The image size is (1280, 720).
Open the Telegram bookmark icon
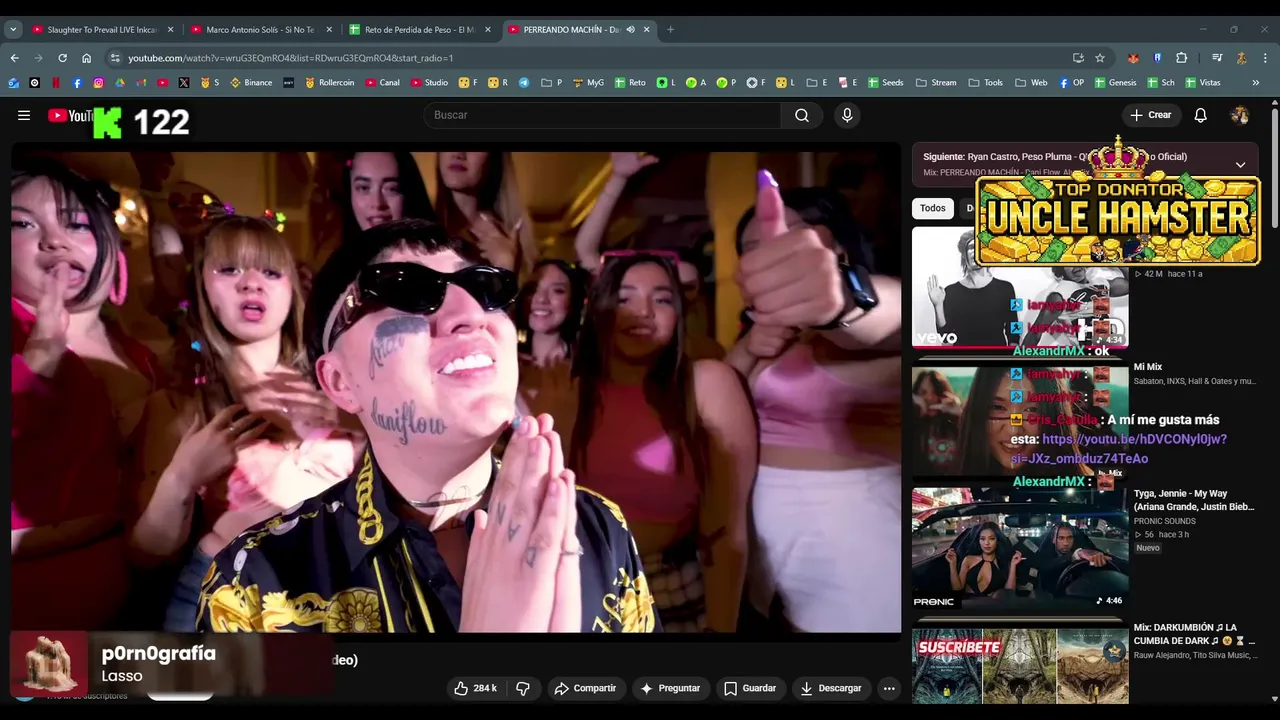coord(524,83)
